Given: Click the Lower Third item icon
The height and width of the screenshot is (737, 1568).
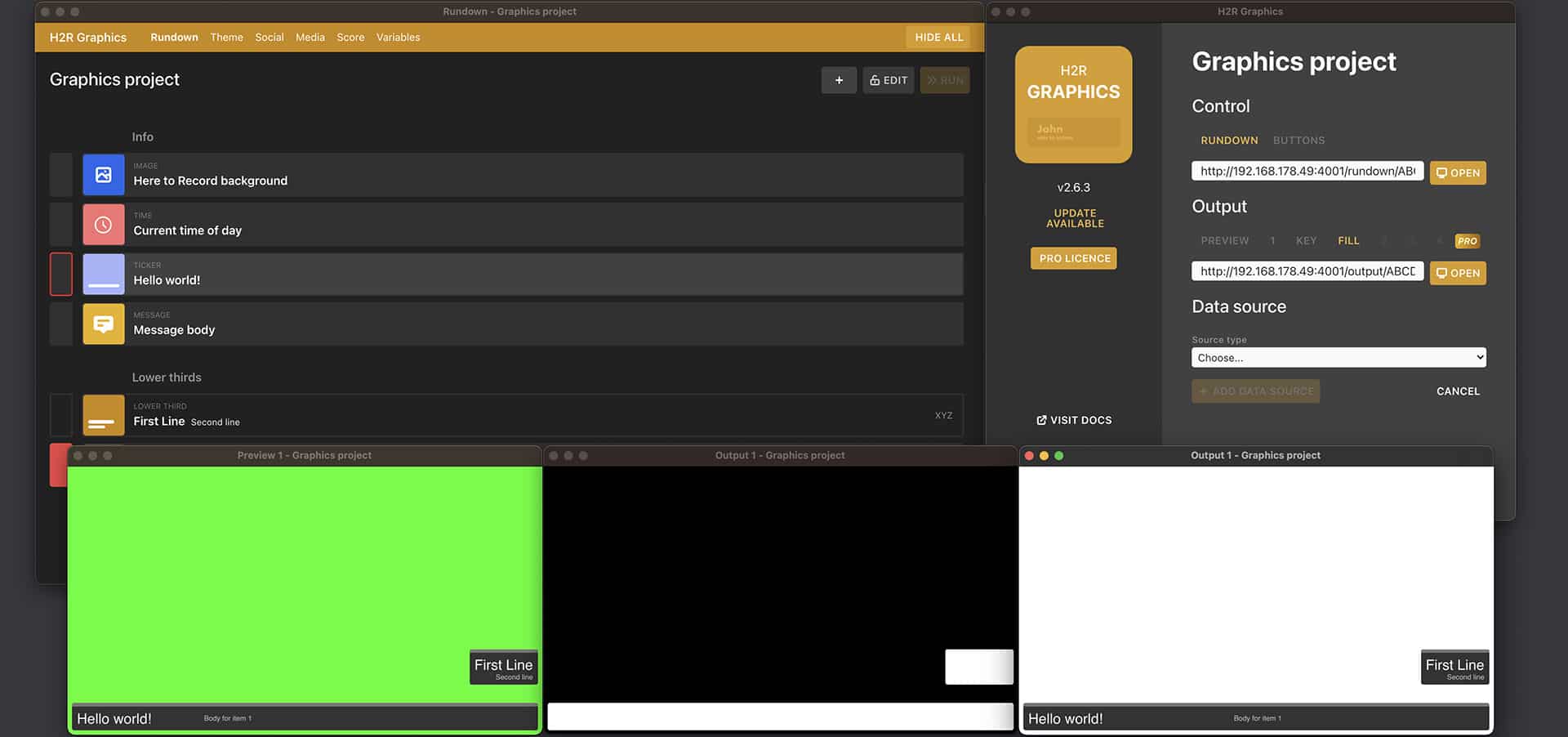Looking at the screenshot, I should click(104, 416).
